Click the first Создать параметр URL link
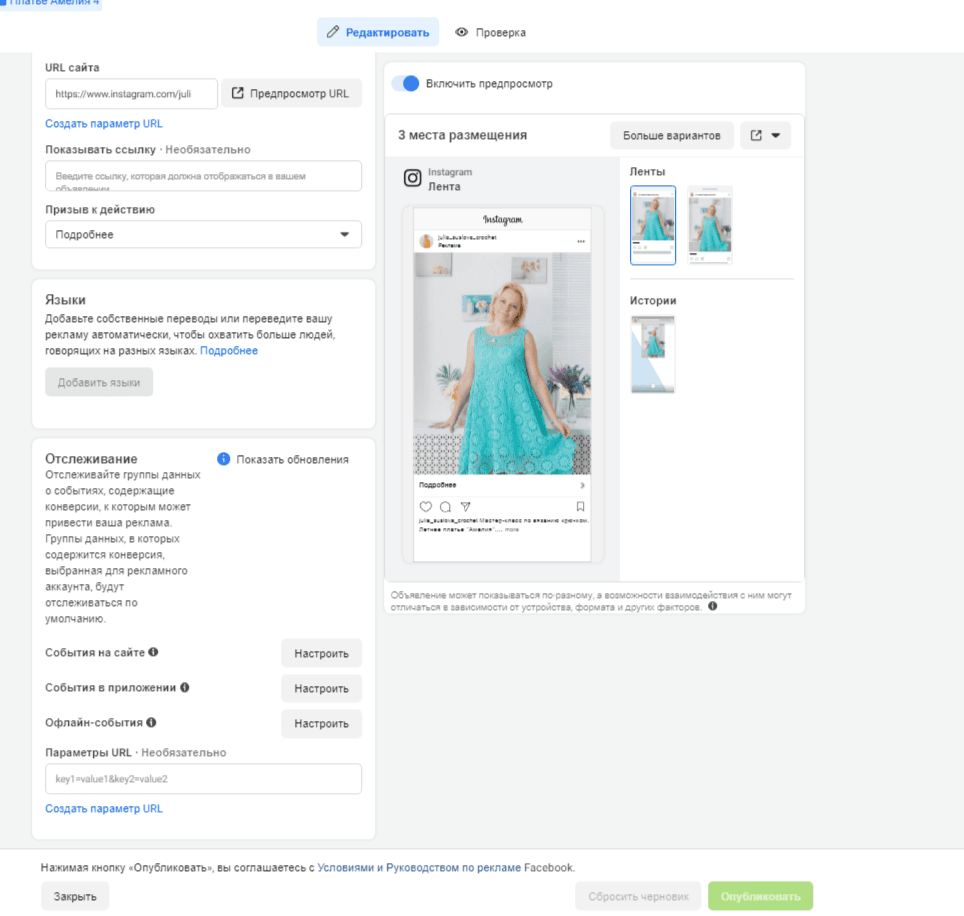The width and height of the screenshot is (964, 916). click(104, 124)
